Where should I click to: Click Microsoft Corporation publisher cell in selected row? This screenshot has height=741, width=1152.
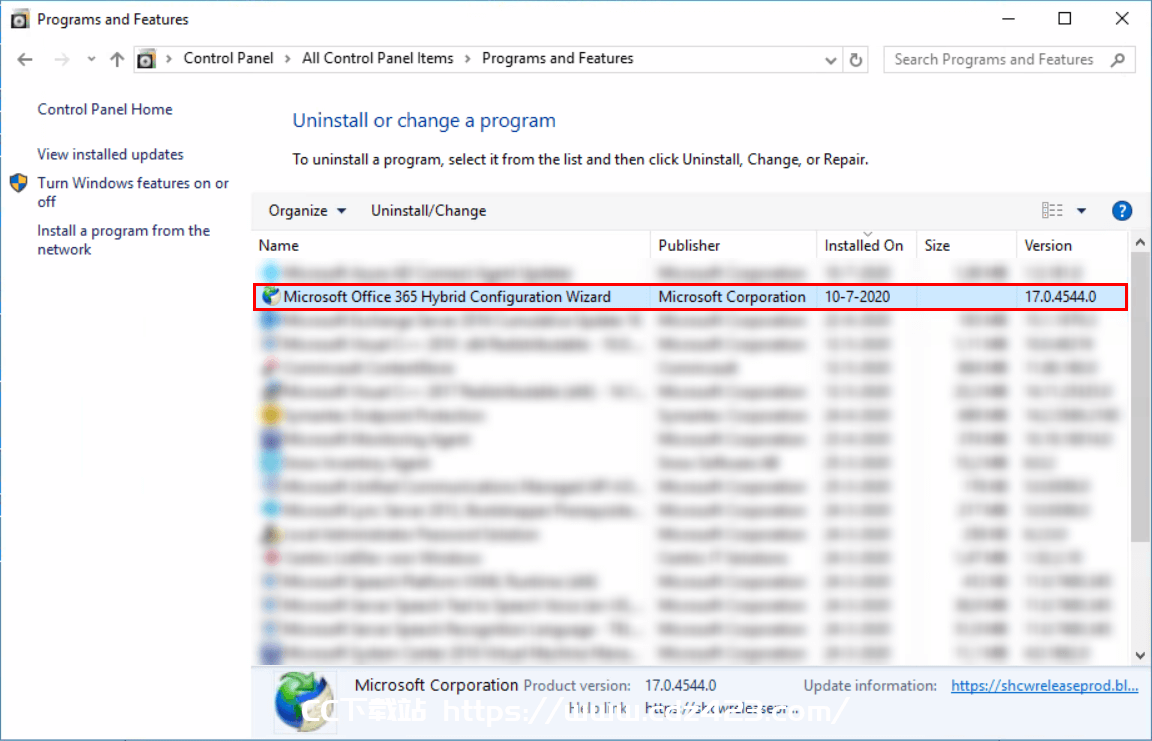[x=732, y=297]
